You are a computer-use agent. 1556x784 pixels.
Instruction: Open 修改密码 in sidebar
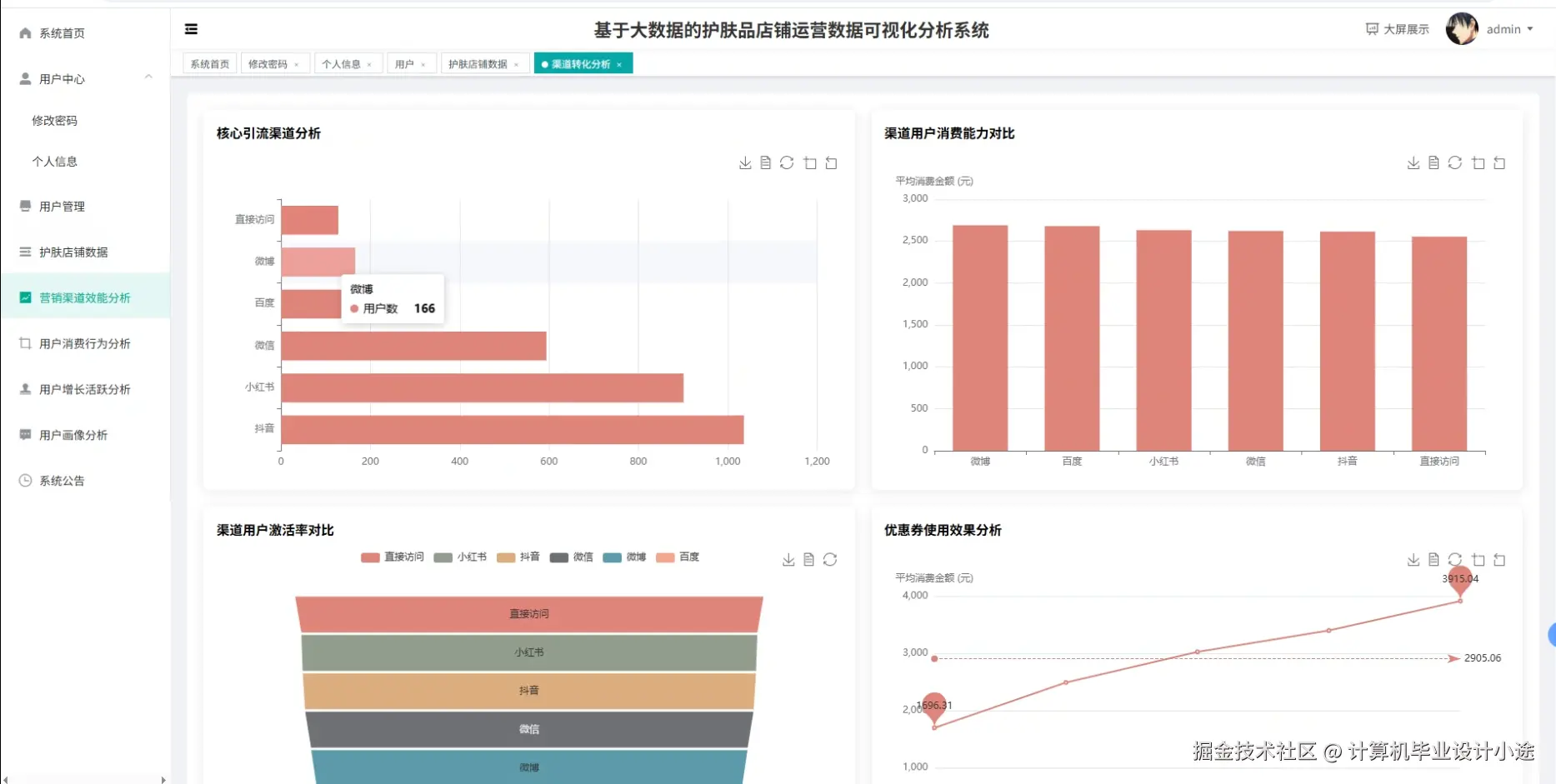(x=85, y=120)
